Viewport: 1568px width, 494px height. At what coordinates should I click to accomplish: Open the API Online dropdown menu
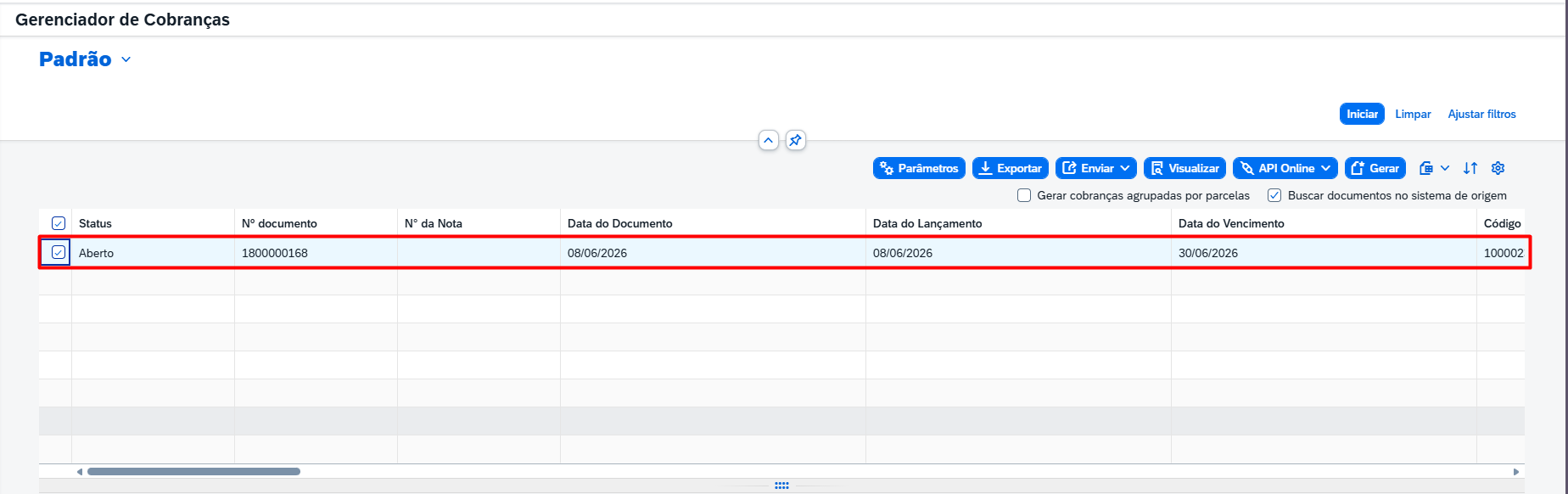1285,168
